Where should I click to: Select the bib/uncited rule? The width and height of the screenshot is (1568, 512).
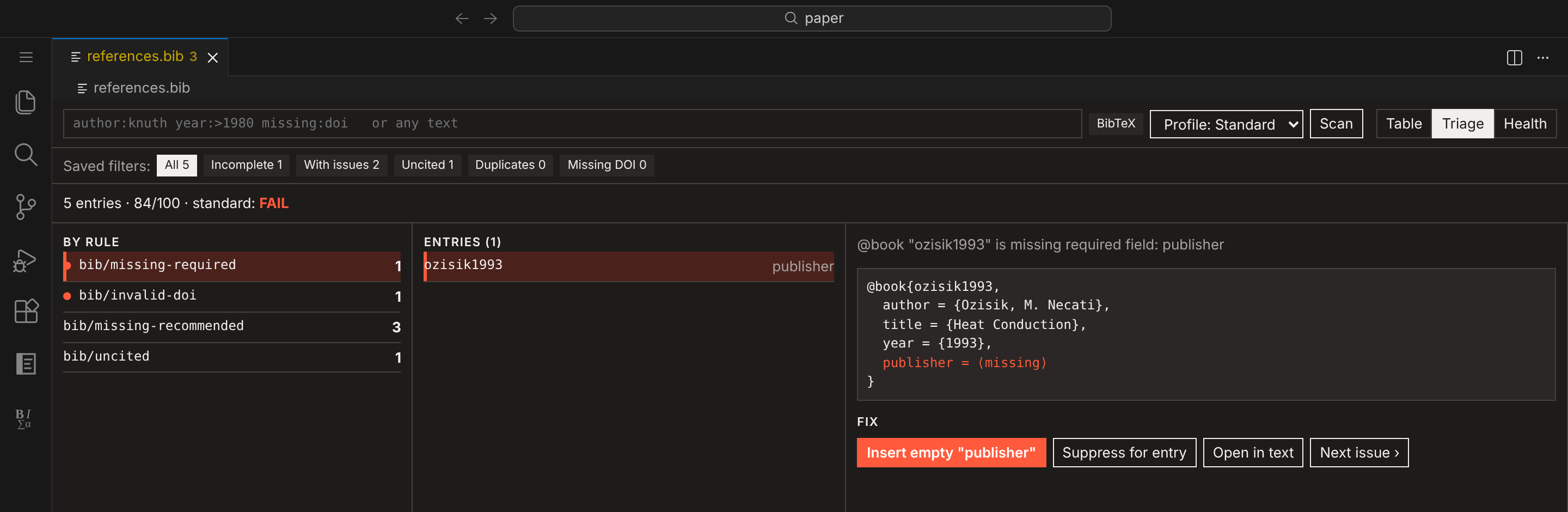pos(232,357)
